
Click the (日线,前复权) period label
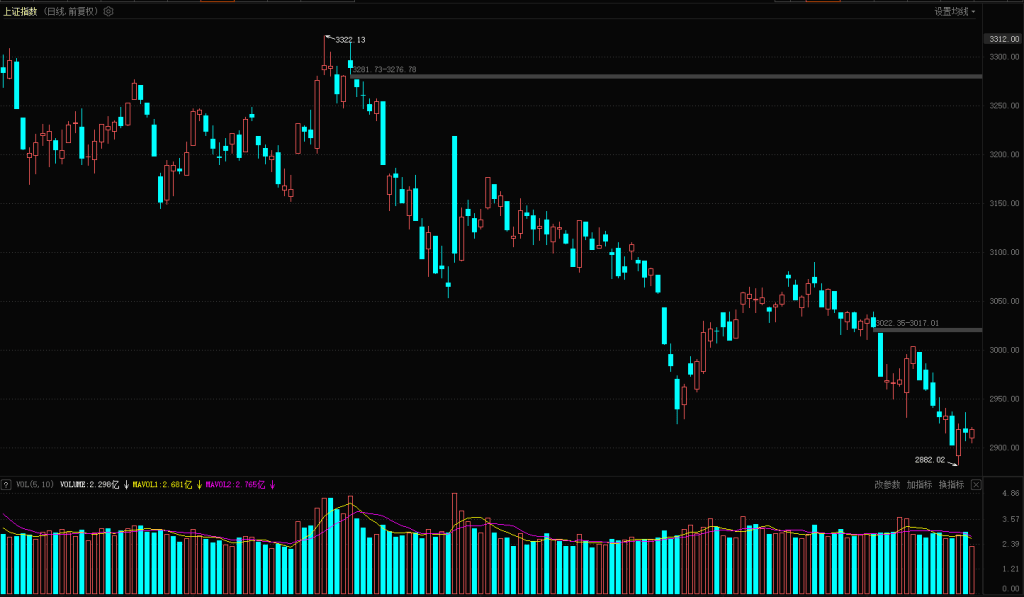(71, 12)
